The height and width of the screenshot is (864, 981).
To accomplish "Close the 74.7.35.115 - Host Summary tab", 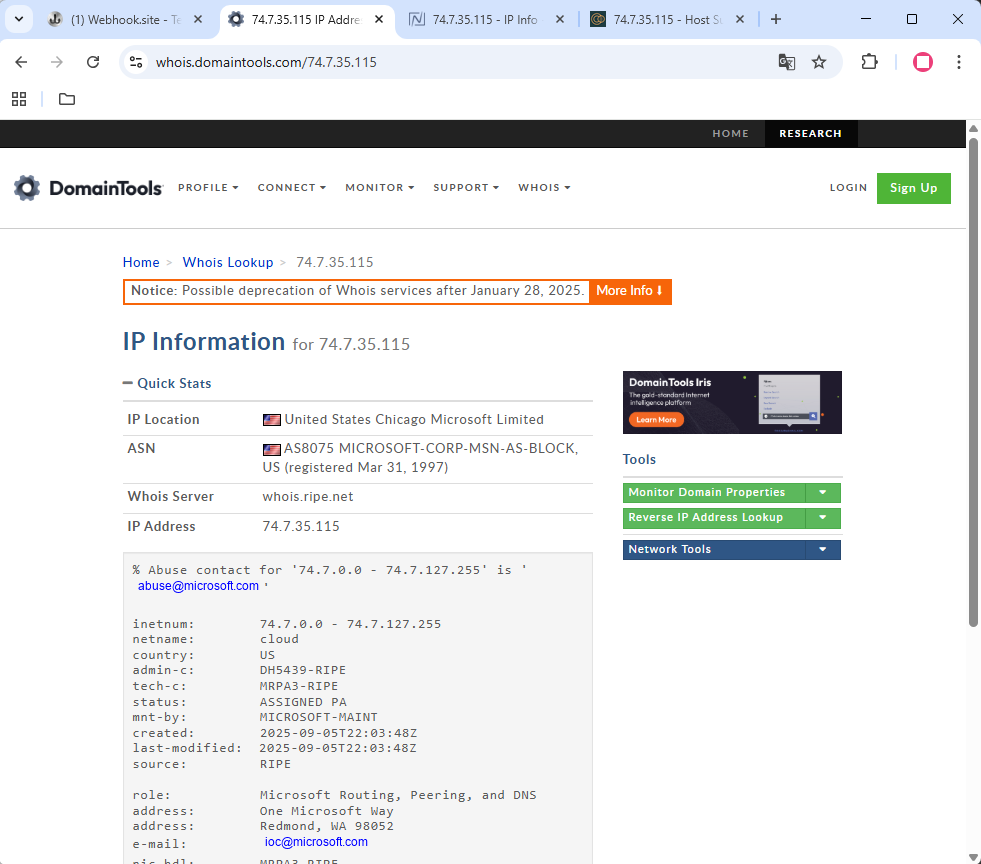I will [740, 19].
